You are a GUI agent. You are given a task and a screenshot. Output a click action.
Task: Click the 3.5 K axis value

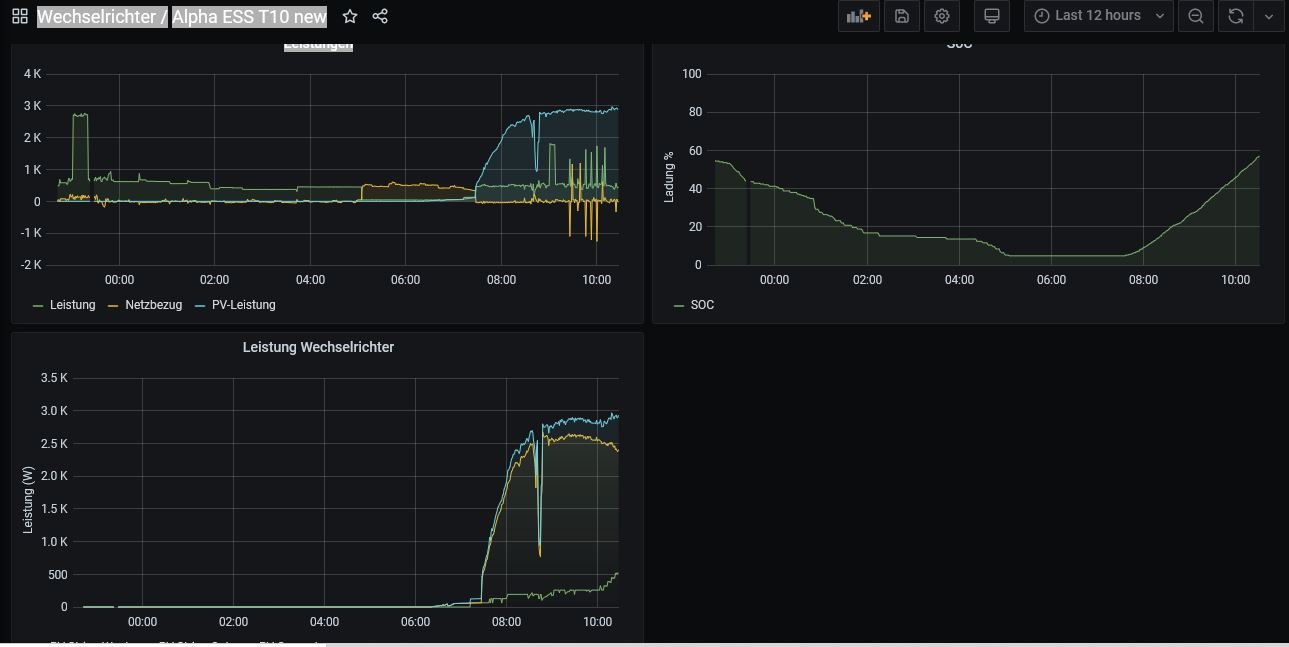pyautogui.click(x=54, y=378)
